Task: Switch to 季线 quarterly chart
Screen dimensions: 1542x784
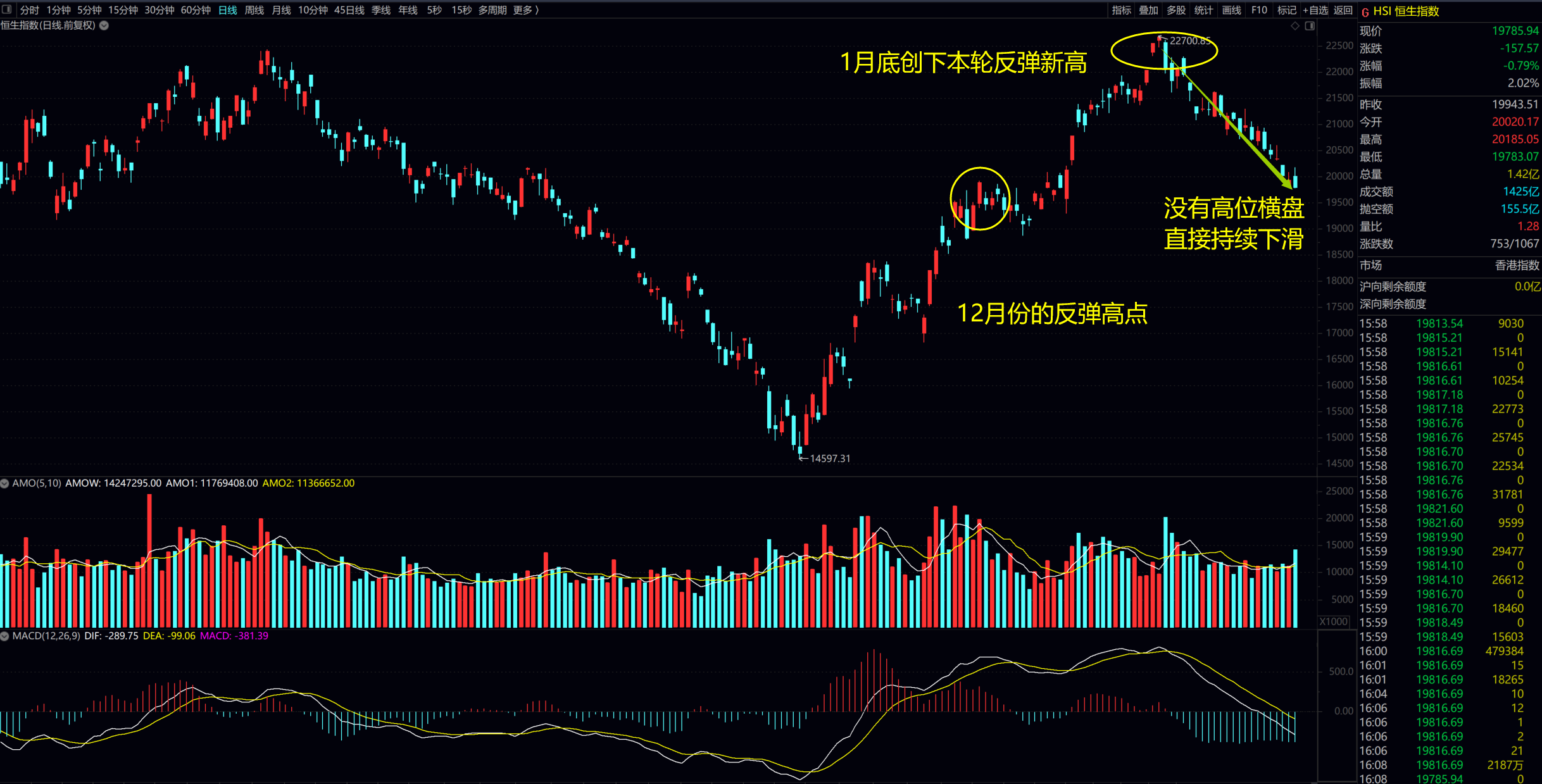Action: coord(381,10)
